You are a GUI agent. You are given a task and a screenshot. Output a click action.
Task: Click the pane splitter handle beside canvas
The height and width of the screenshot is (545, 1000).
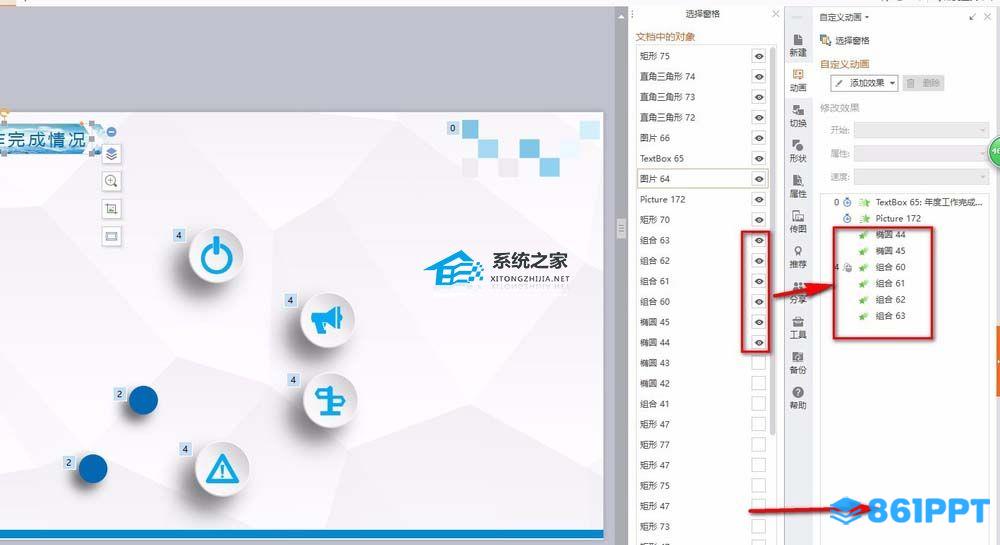pyautogui.click(x=621, y=228)
